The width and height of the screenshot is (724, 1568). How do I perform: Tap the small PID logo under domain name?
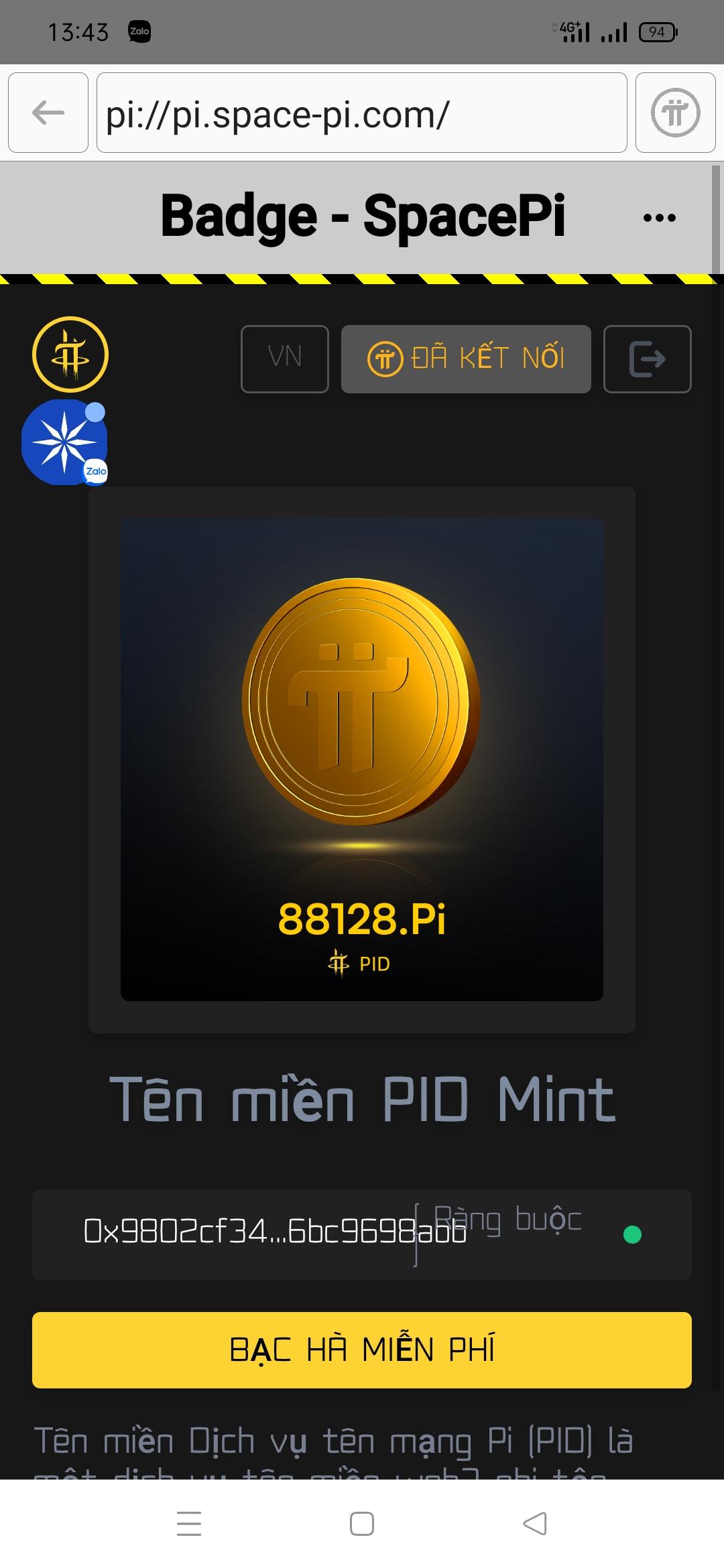pyautogui.click(x=339, y=964)
